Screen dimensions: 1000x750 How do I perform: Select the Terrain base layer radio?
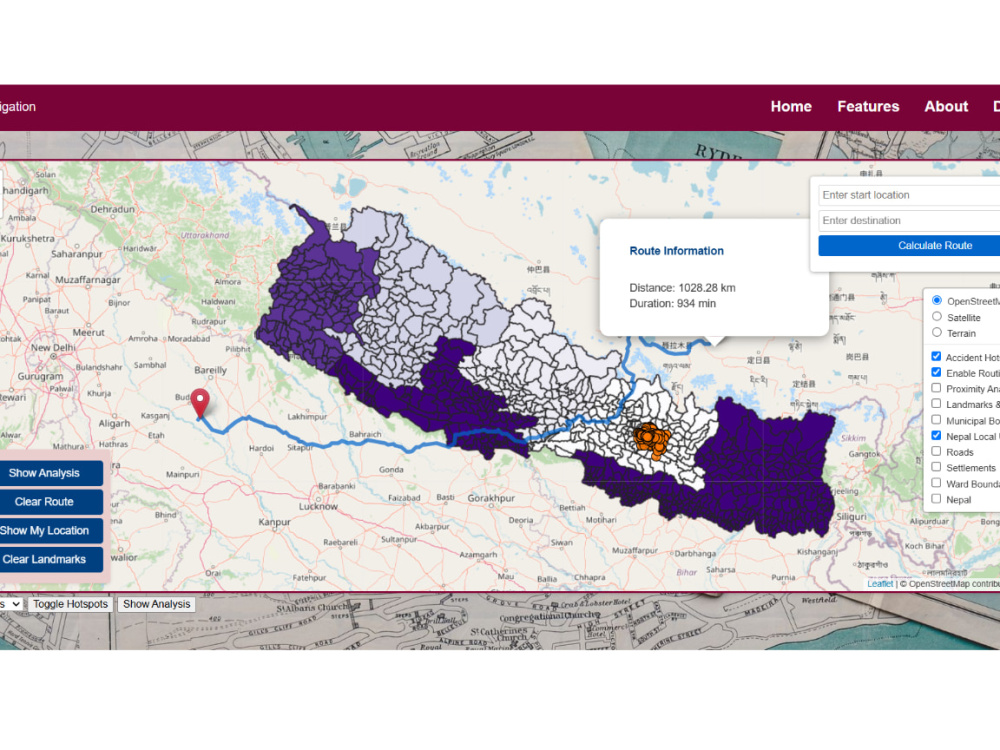(937, 332)
